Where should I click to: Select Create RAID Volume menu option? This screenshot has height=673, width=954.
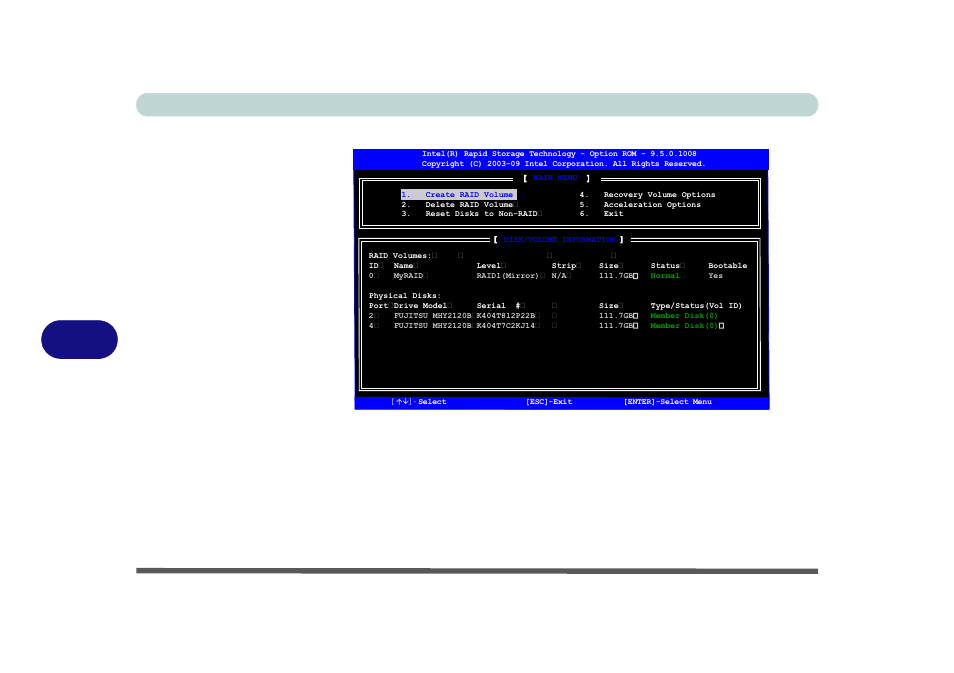coord(459,195)
